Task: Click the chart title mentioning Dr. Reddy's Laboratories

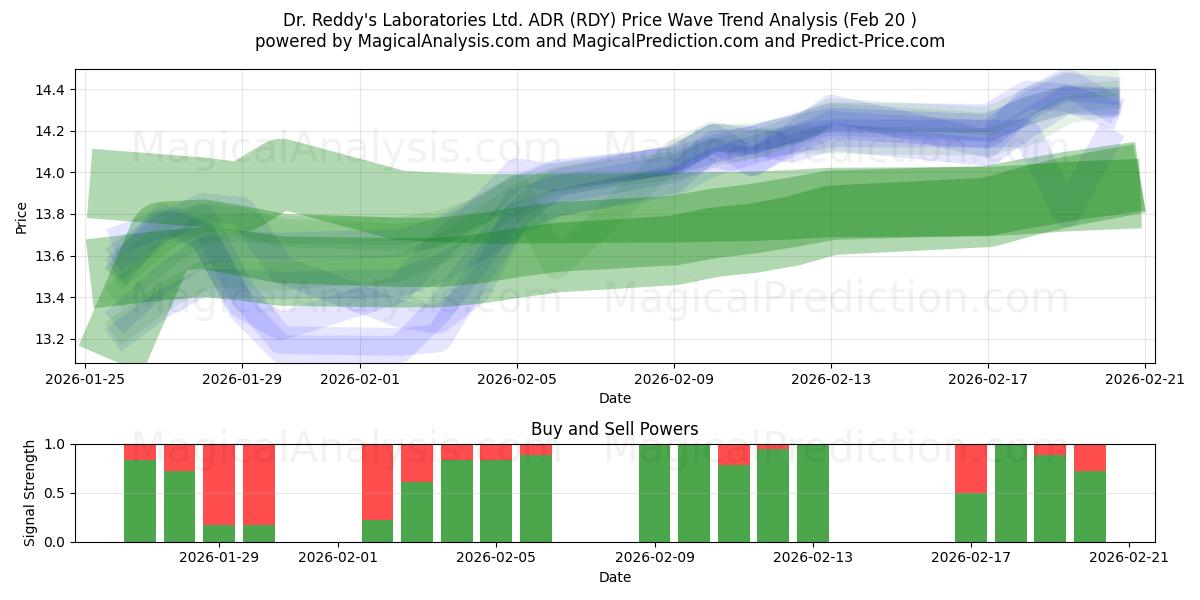Action: 600,20
